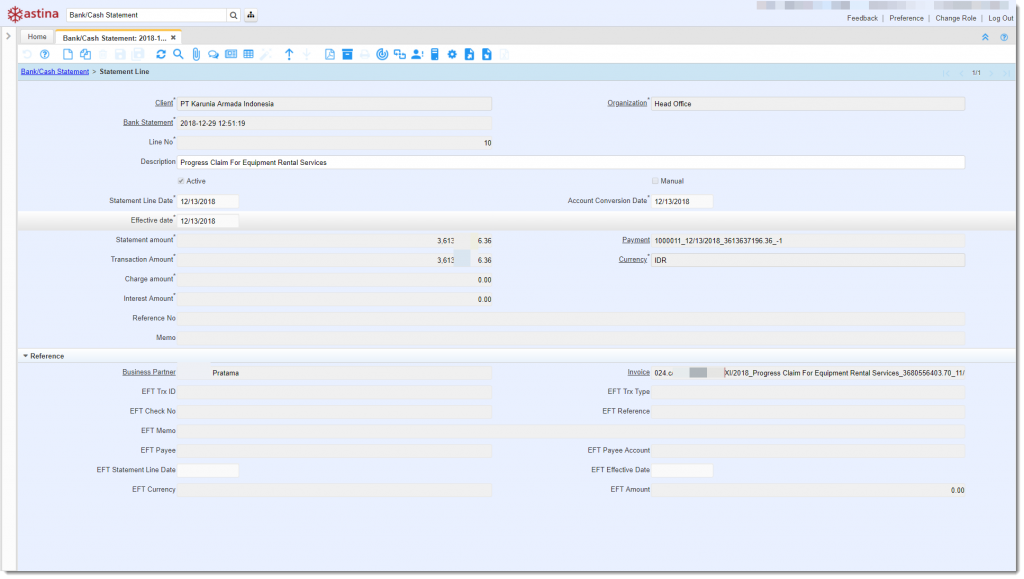
Task: Collapse the Reference section
Action: [25, 355]
